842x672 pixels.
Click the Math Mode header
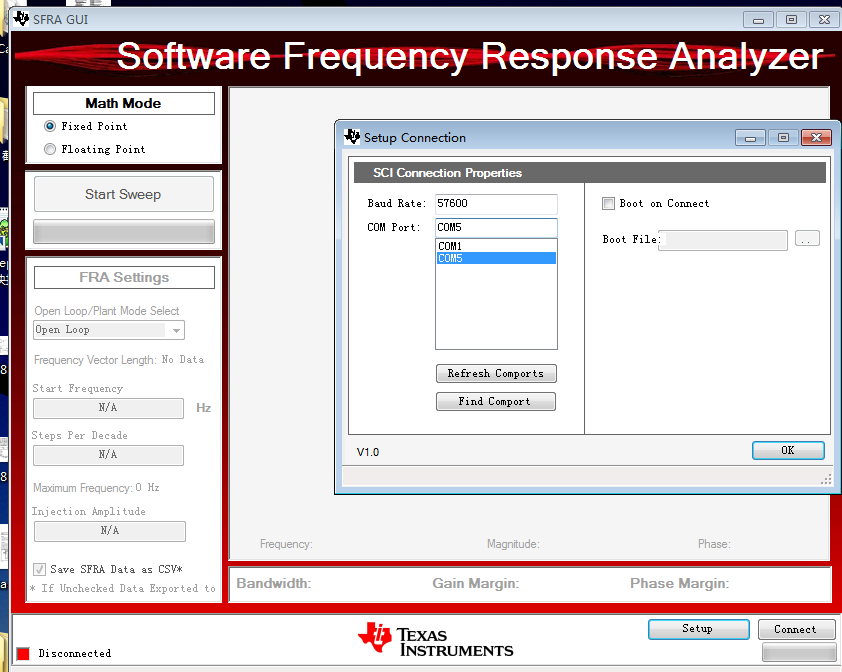(124, 103)
